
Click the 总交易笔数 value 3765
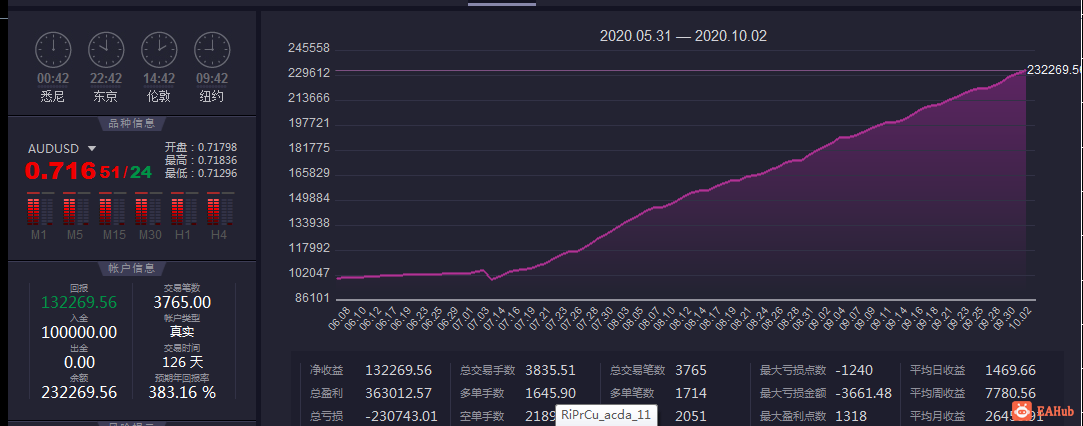click(691, 370)
